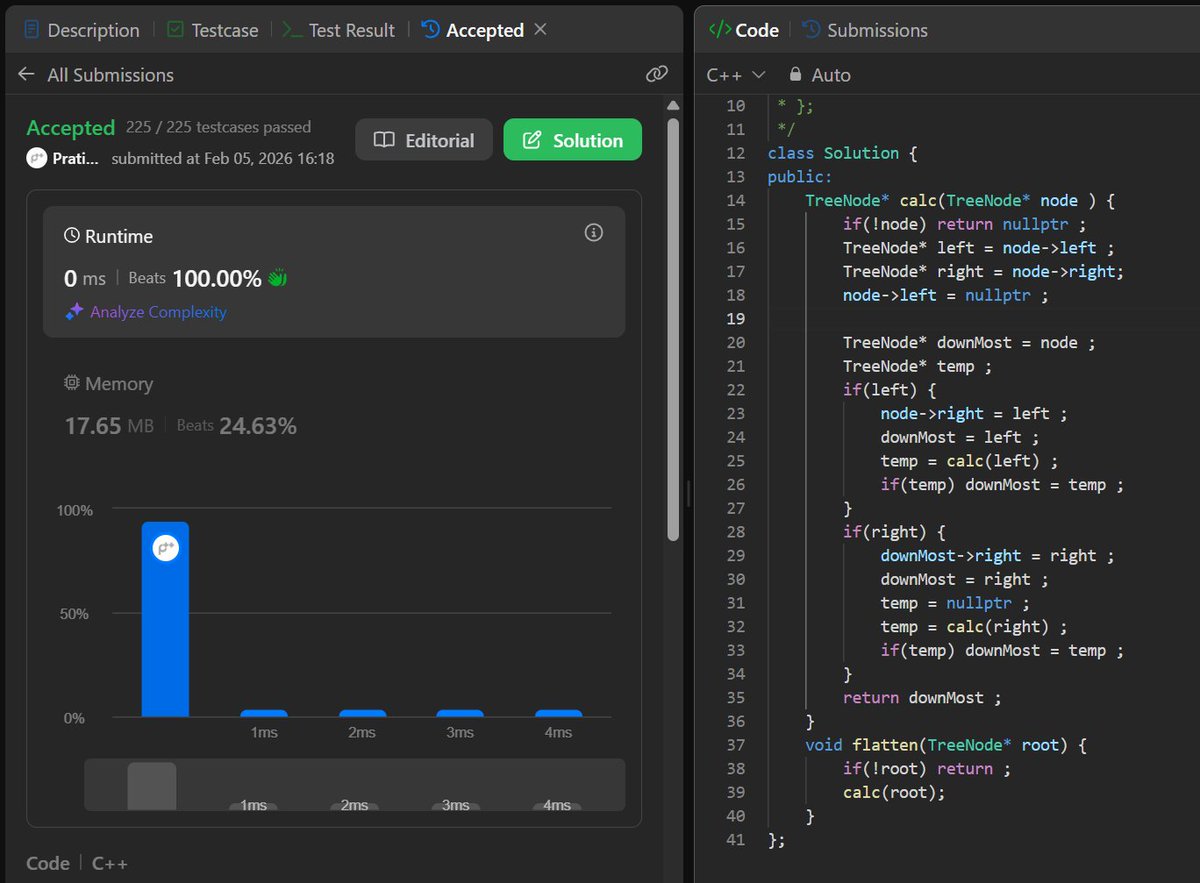Image resolution: width=1200 pixels, height=883 pixels.
Task: Open the Description tab
Action: click(80, 30)
